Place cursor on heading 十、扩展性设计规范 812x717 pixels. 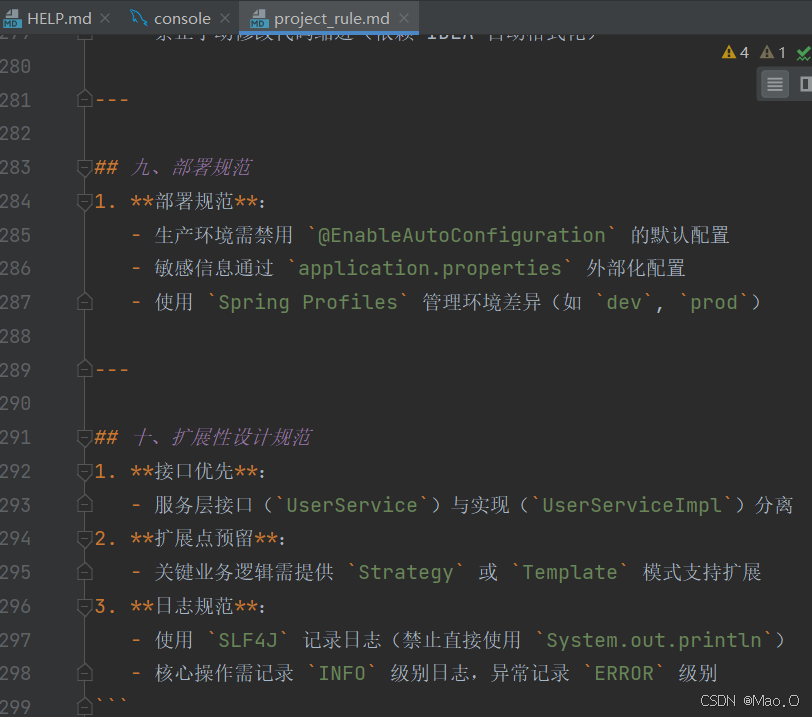click(x=221, y=437)
